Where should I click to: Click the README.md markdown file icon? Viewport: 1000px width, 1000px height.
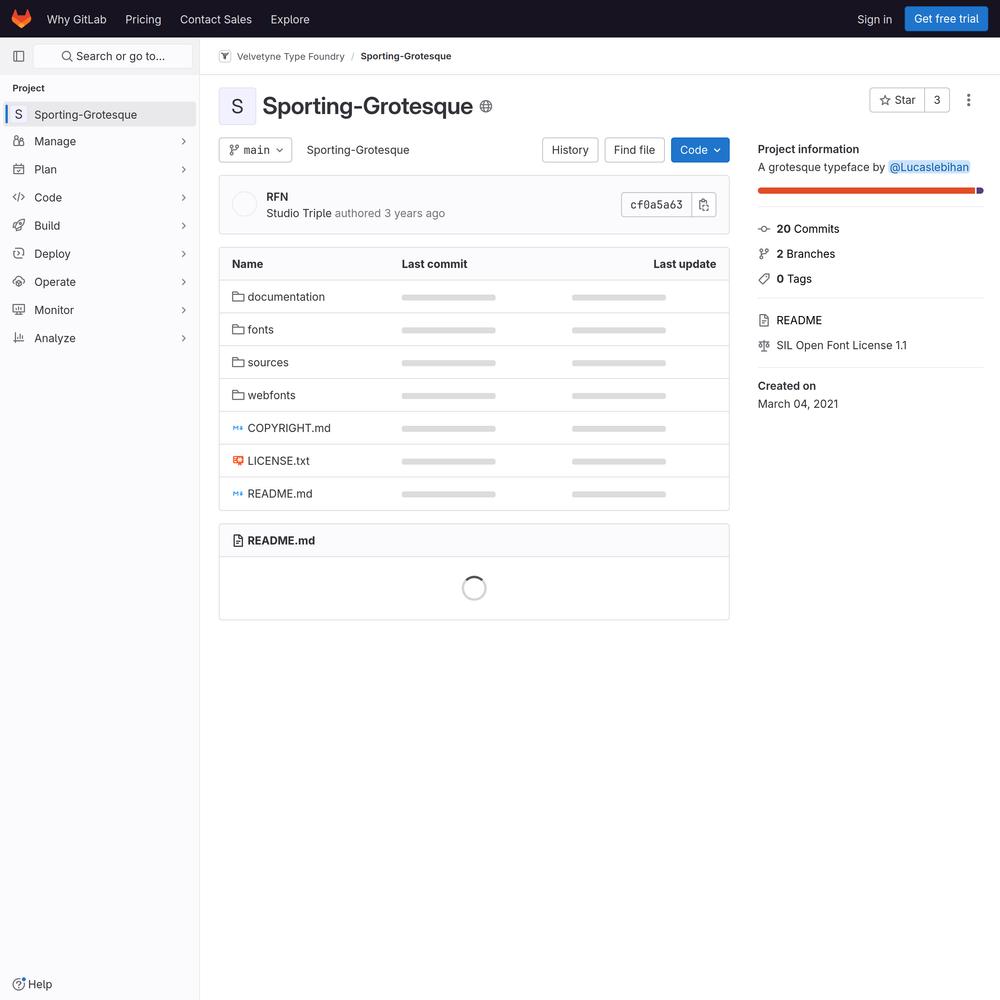[x=238, y=494]
